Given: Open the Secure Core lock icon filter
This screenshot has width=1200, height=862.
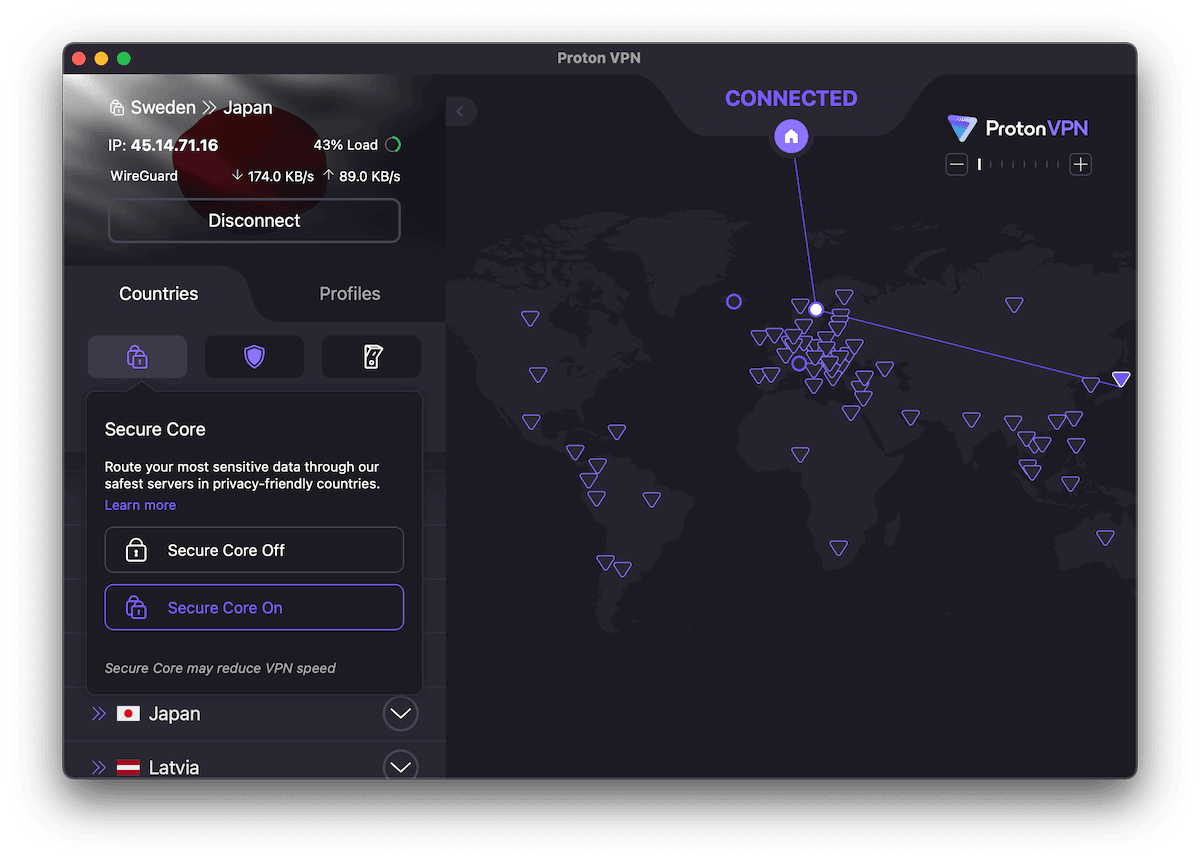Looking at the screenshot, I should (137, 356).
